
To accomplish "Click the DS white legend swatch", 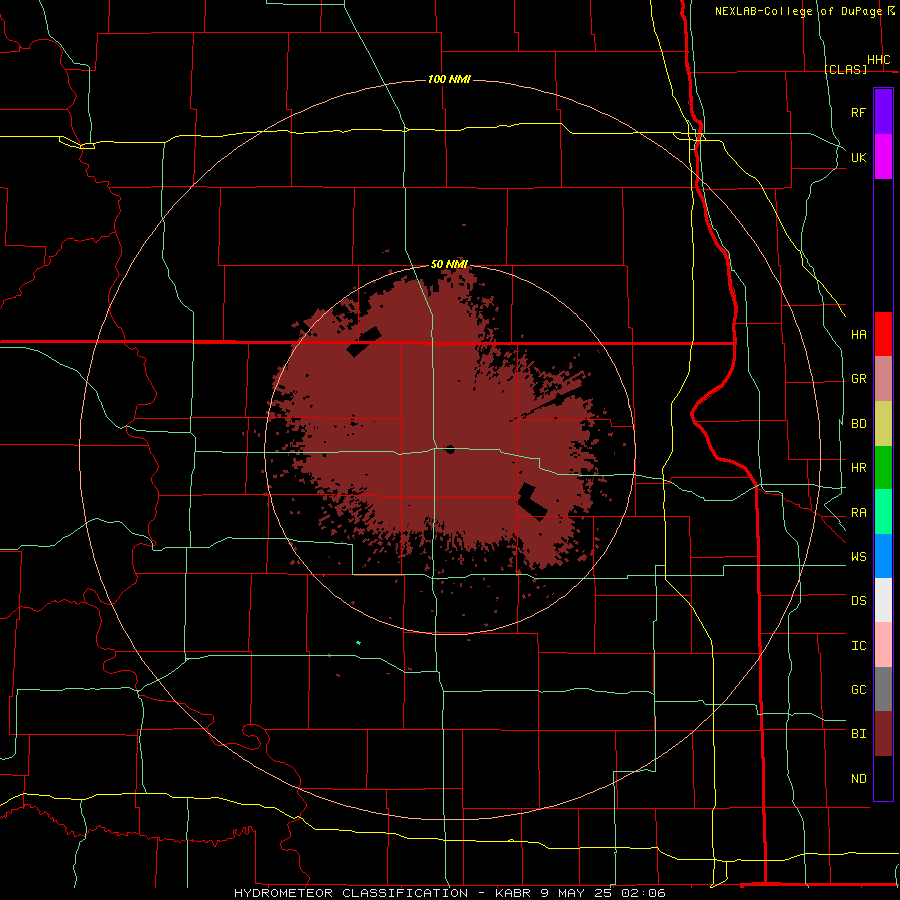I will pos(883,600).
